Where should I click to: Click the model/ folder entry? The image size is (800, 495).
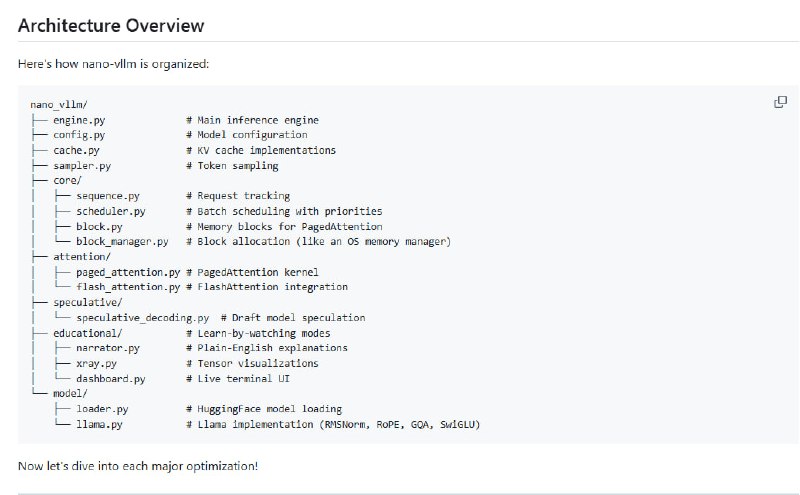tap(70, 394)
